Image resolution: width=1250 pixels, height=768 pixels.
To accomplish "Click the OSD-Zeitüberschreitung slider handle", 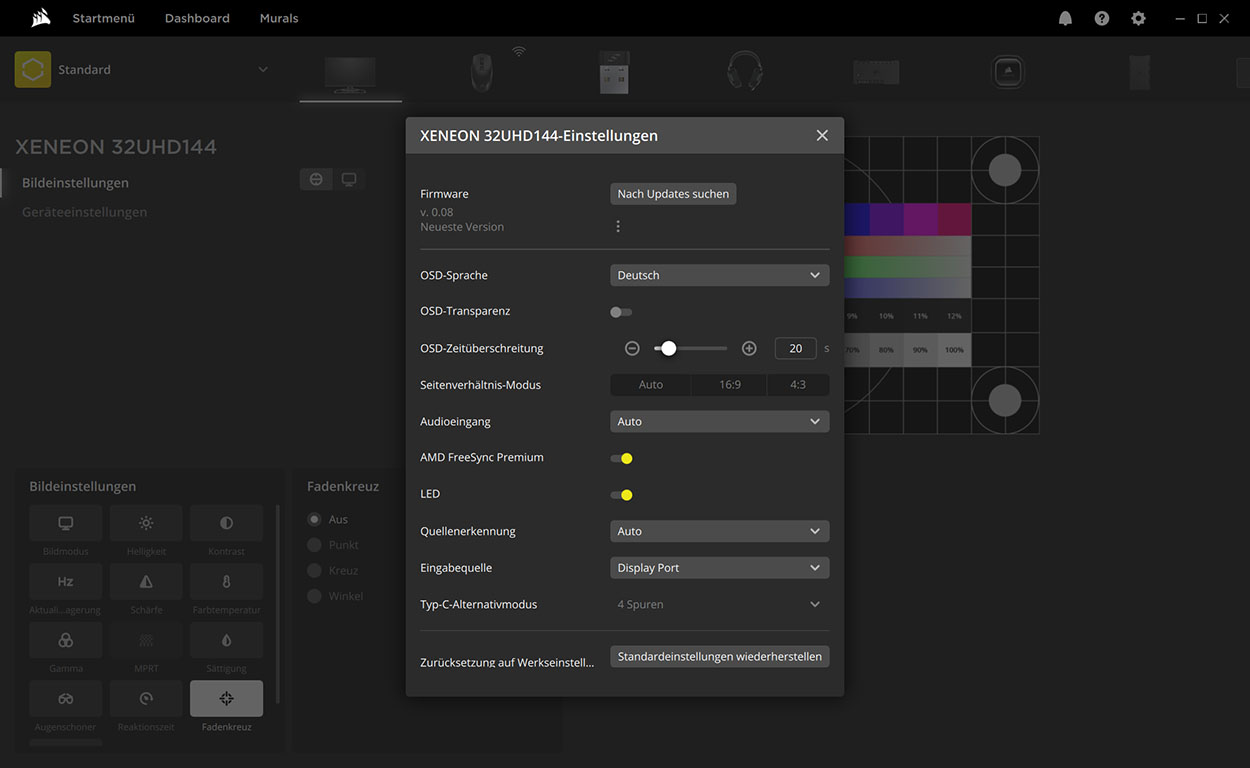I will [669, 348].
